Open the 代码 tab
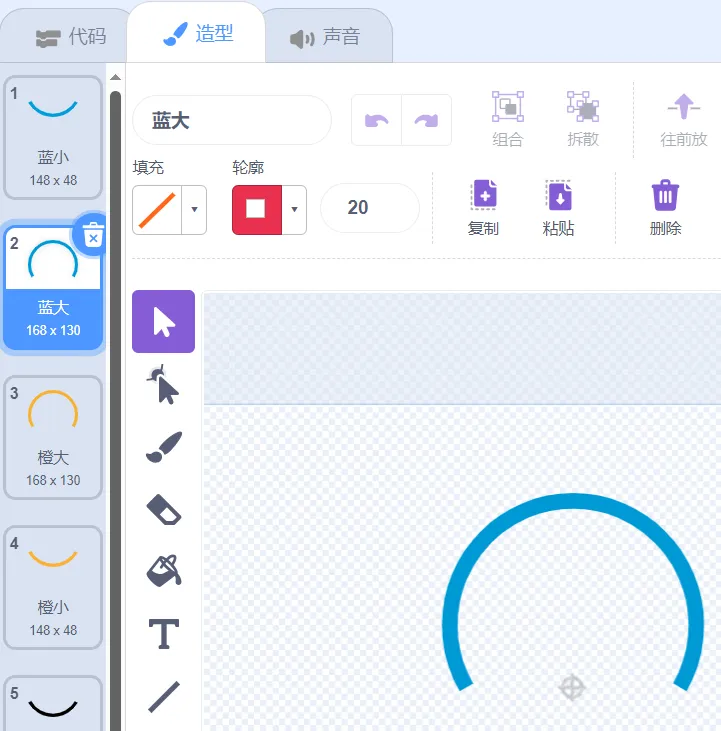The image size is (721, 731). (71, 36)
